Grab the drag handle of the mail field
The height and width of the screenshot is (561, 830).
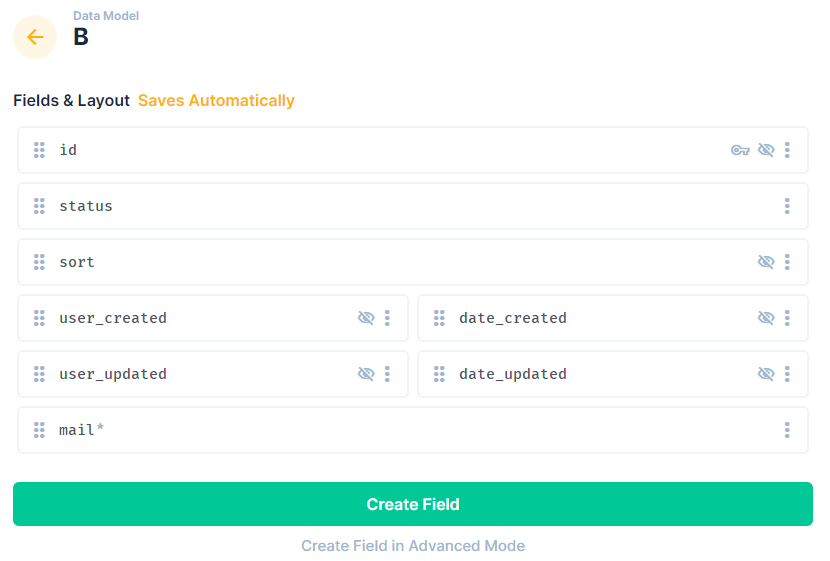coord(39,430)
